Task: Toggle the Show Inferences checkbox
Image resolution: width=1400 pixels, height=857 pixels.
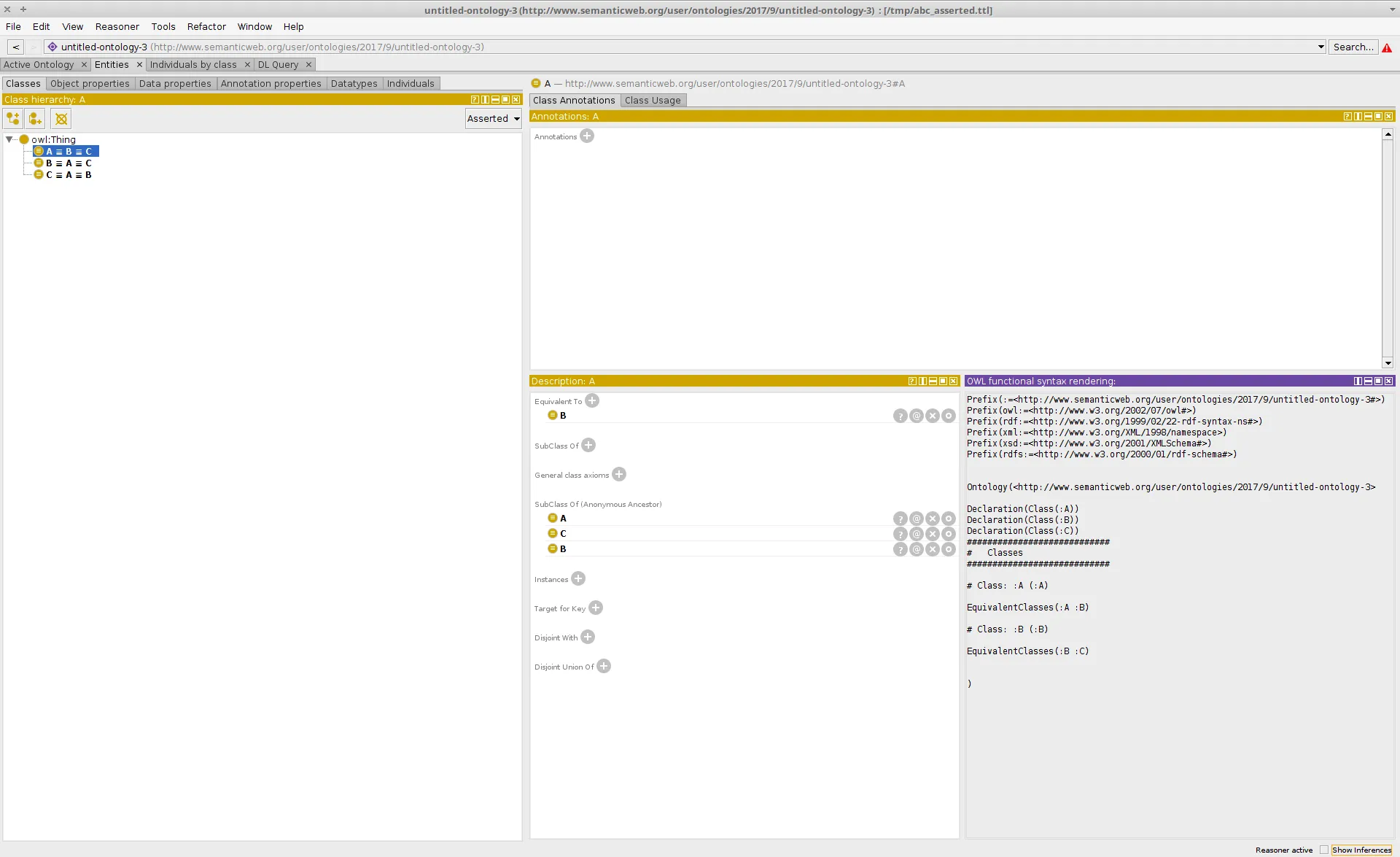Action: point(1324,850)
